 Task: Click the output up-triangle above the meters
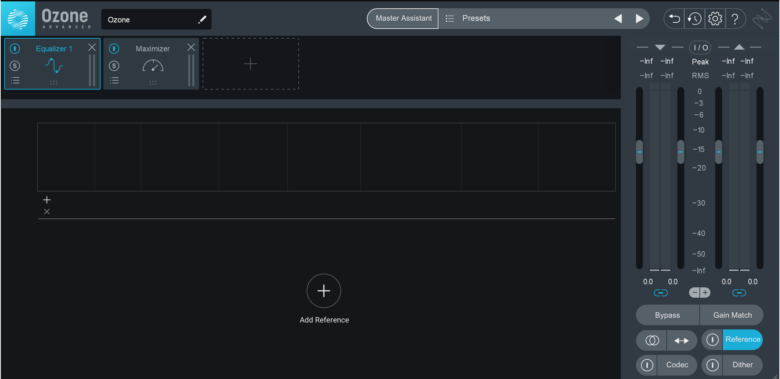pos(739,48)
